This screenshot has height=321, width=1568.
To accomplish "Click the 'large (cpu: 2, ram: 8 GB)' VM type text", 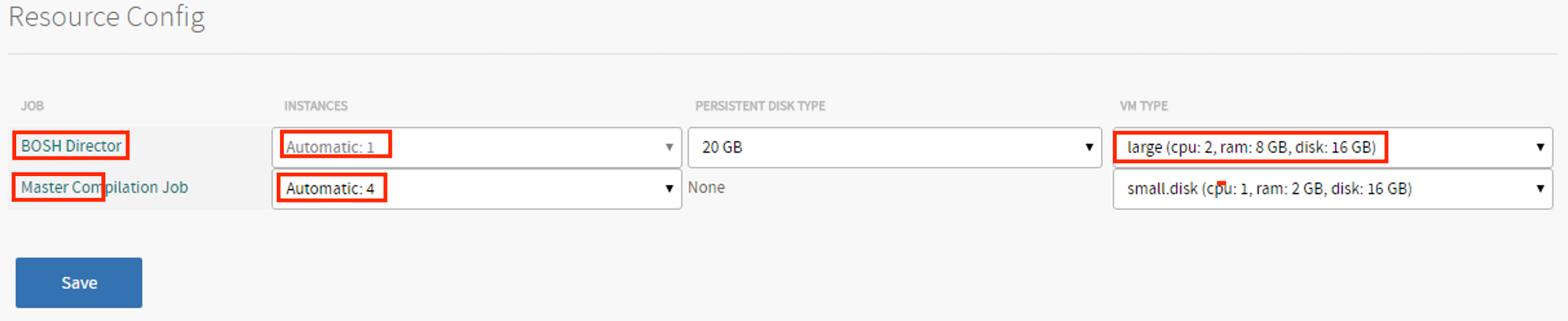I will pos(1251,148).
